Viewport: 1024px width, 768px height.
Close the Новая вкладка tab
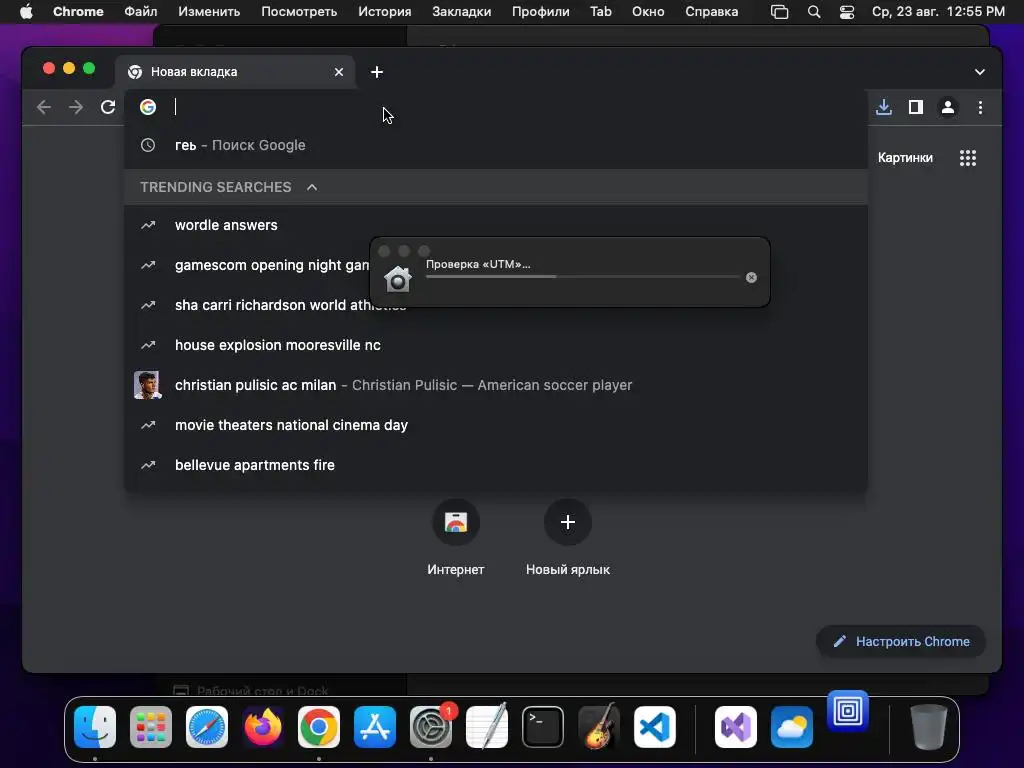pos(339,72)
